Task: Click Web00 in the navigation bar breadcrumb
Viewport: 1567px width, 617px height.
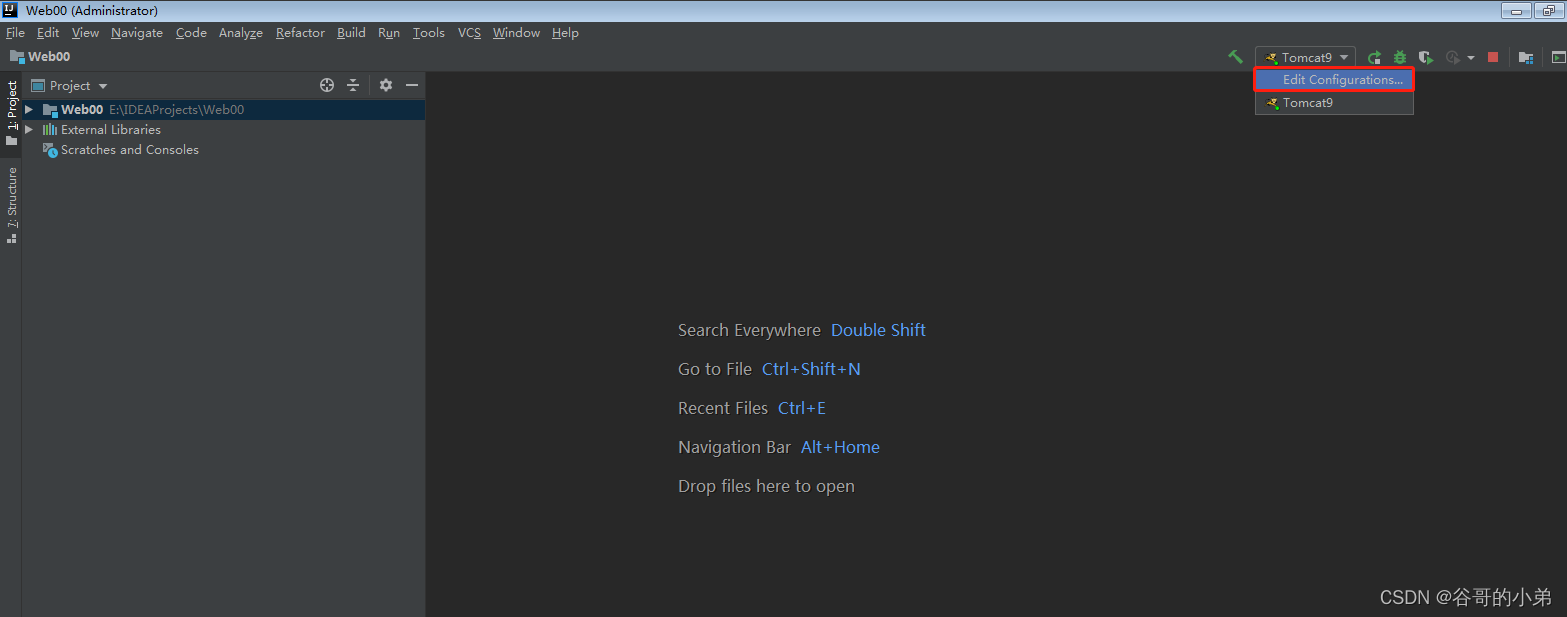Action: [40, 57]
